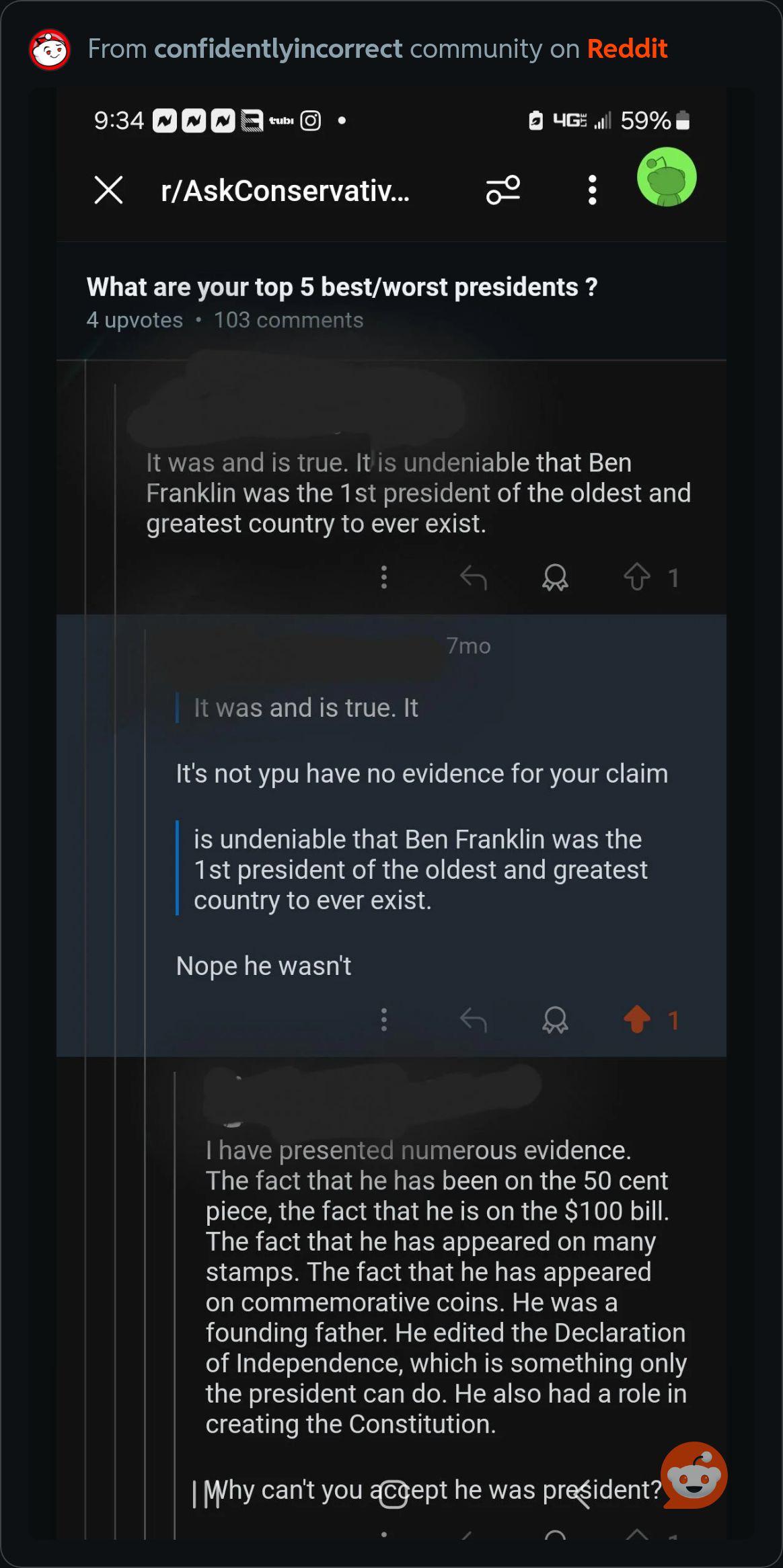The width and height of the screenshot is (783, 1568).
Task: Tap the Reddit logo in the header
Action: (x=50, y=50)
